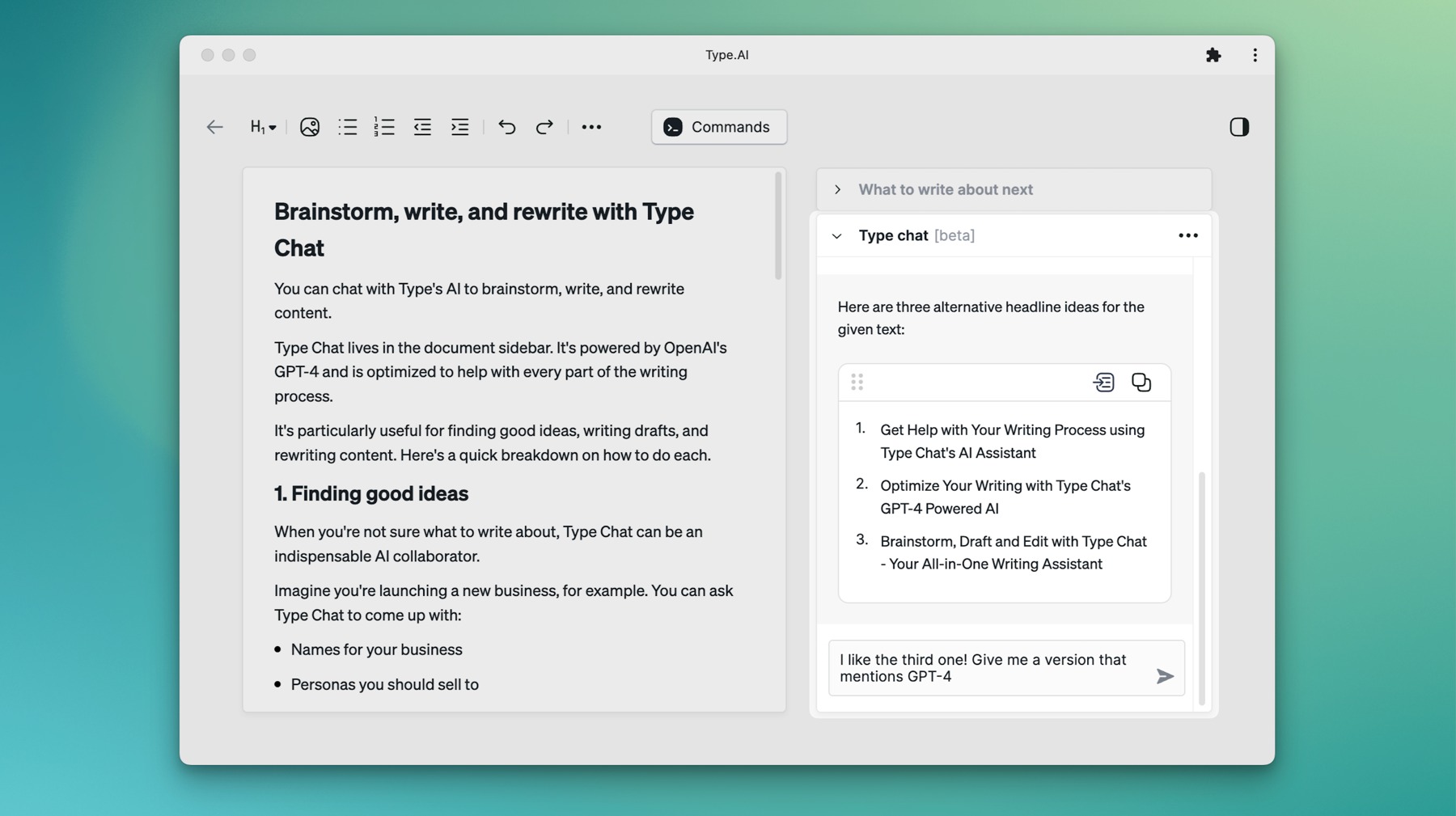This screenshot has height=816, width=1456.
Task: Click the 'Here are three alternative headline ideas' message
Action: coord(991,318)
